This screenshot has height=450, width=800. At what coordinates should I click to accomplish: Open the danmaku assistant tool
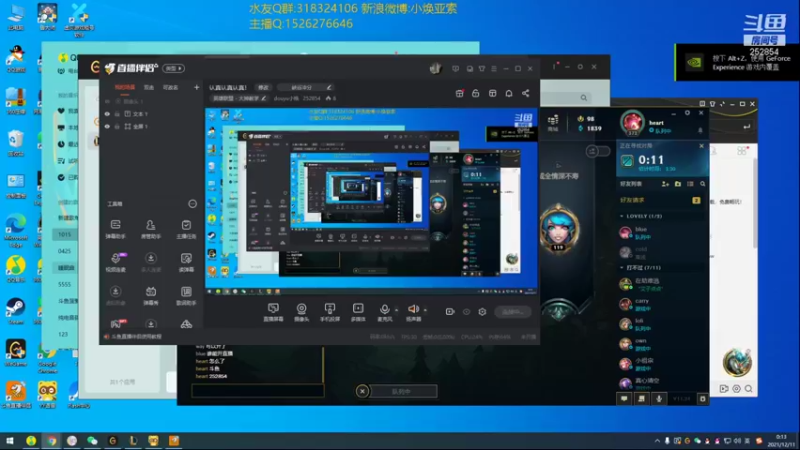click(116, 229)
